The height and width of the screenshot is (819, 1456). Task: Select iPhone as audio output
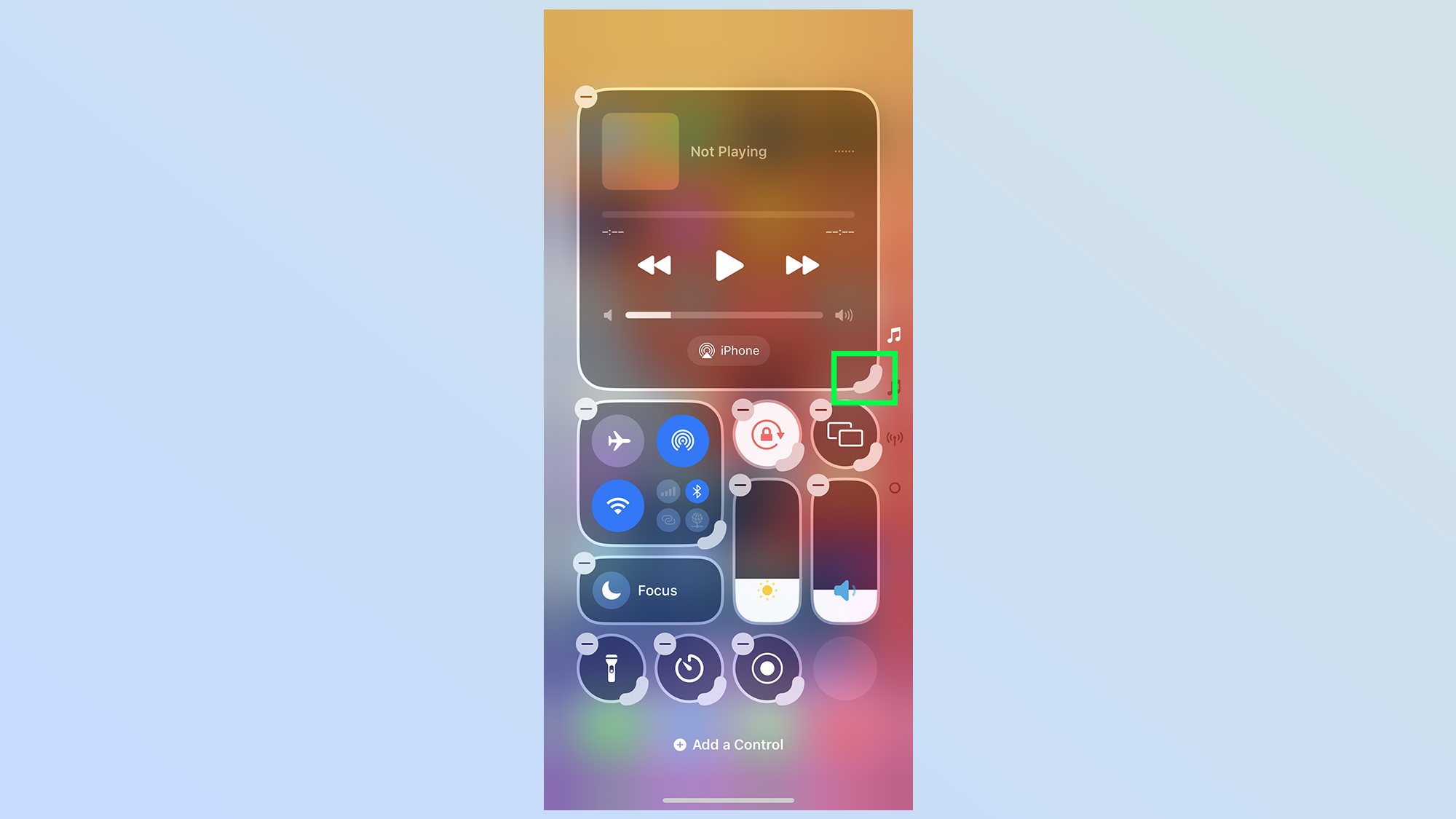pyautogui.click(x=728, y=350)
